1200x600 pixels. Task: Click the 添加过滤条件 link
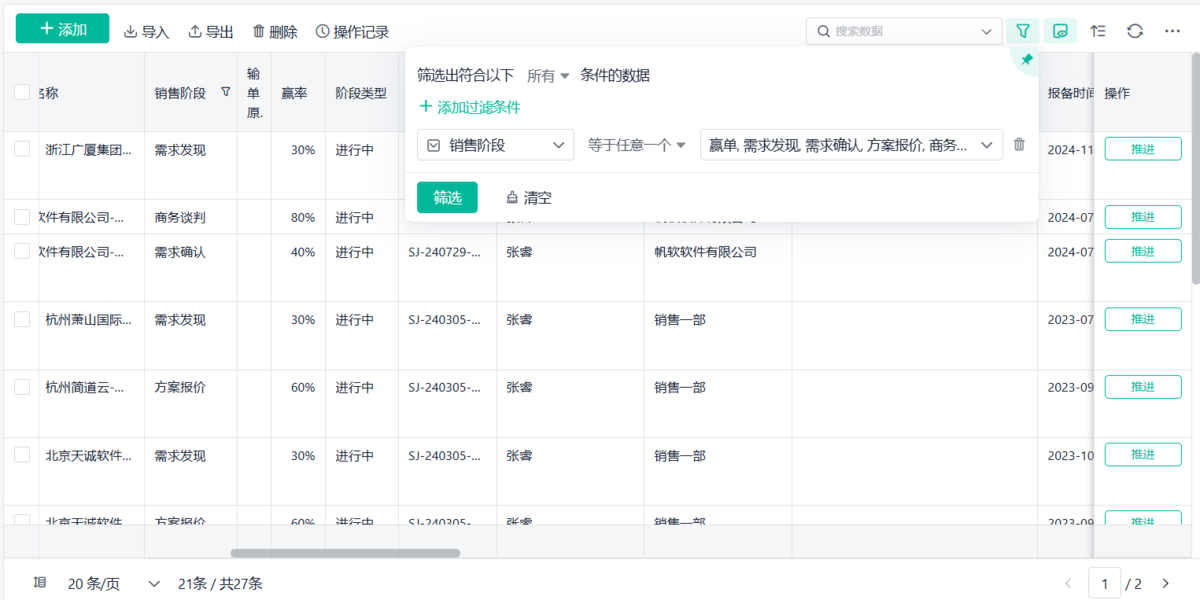click(469, 107)
